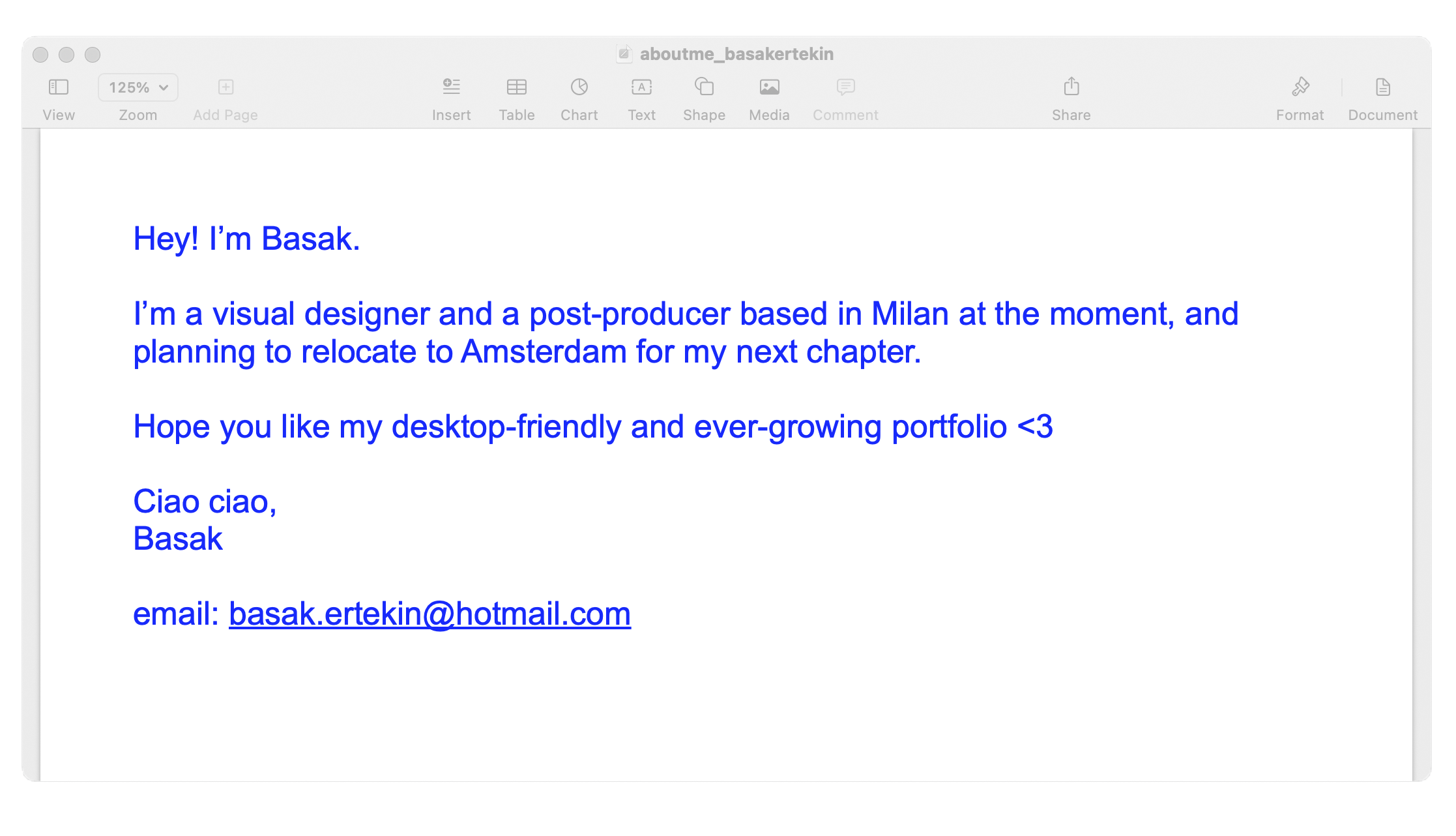1456x836 pixels.
Task: Open the basak.ertekin@hotmail.com email link
Action: 428,613
